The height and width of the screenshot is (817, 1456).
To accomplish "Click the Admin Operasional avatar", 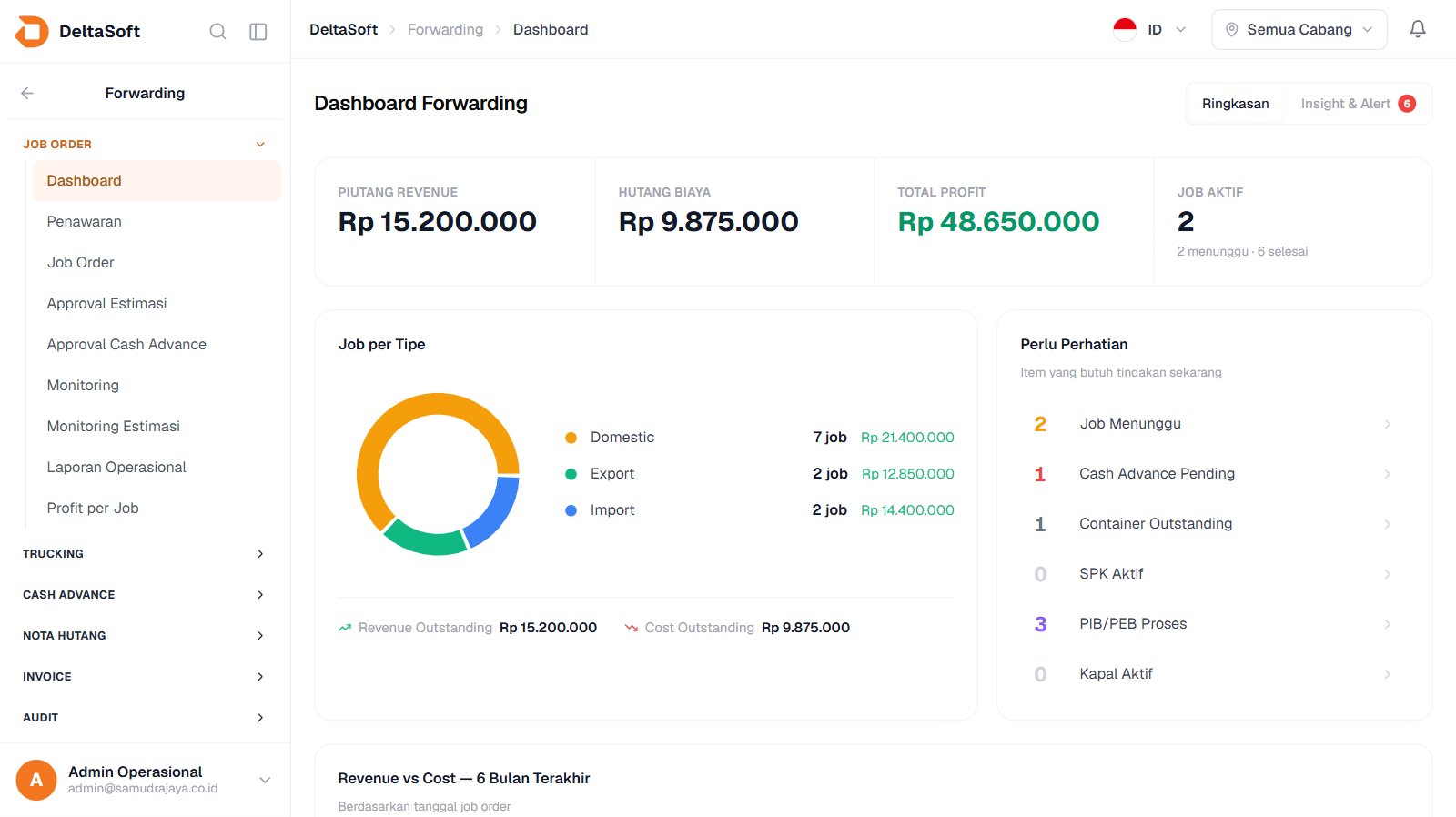I will 36,780.
